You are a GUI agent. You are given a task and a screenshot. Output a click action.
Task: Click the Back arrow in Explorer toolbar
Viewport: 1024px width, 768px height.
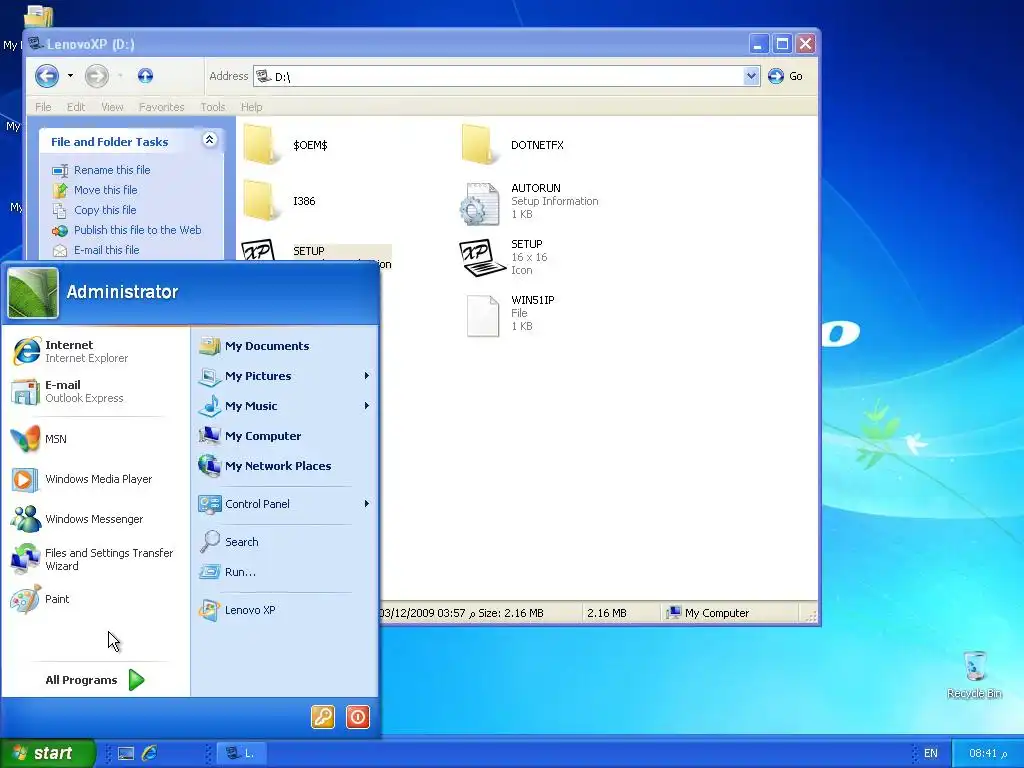(x=47, y=76)
